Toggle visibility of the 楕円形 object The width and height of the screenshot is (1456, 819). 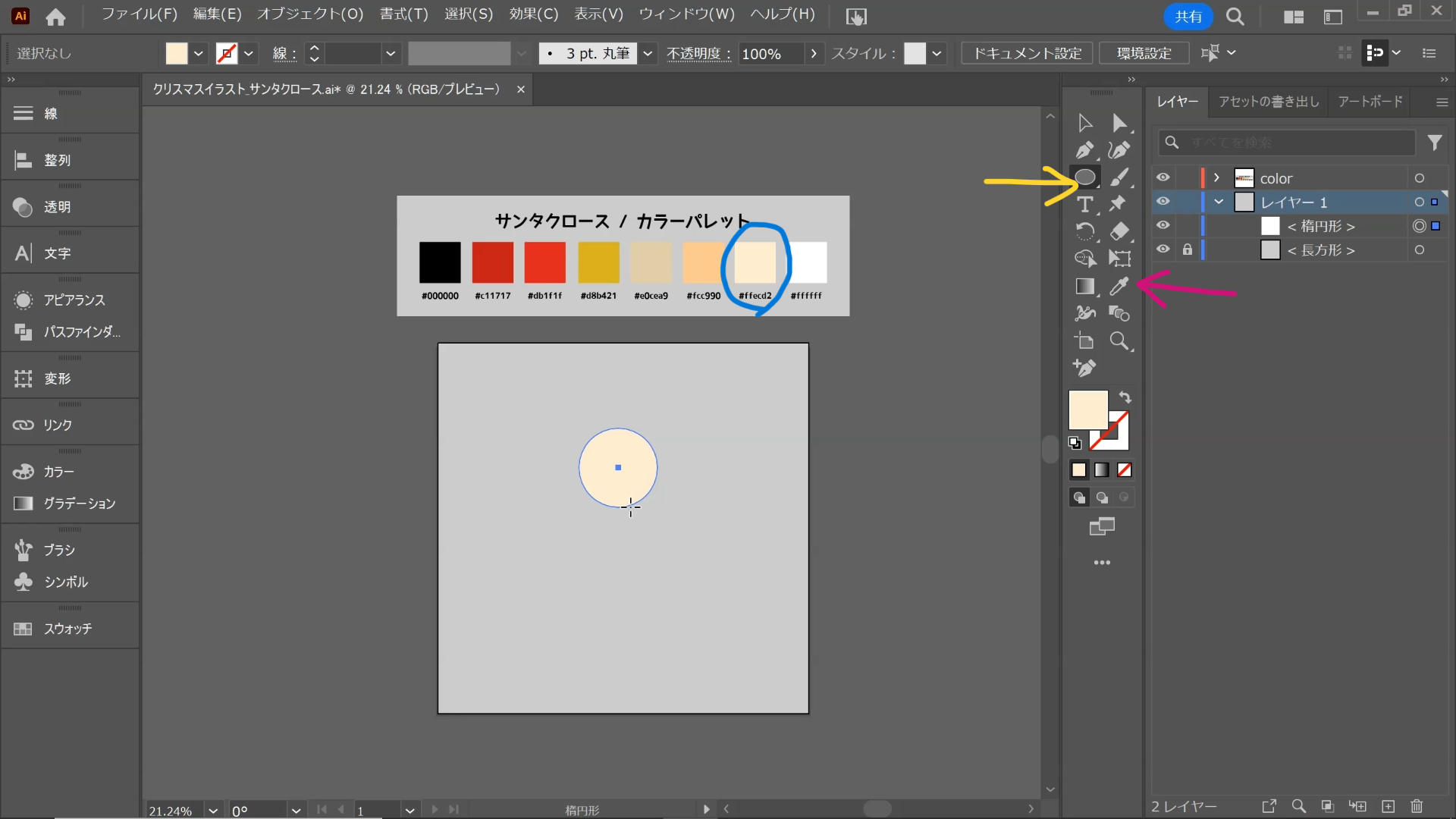[x=1165, y=225]
